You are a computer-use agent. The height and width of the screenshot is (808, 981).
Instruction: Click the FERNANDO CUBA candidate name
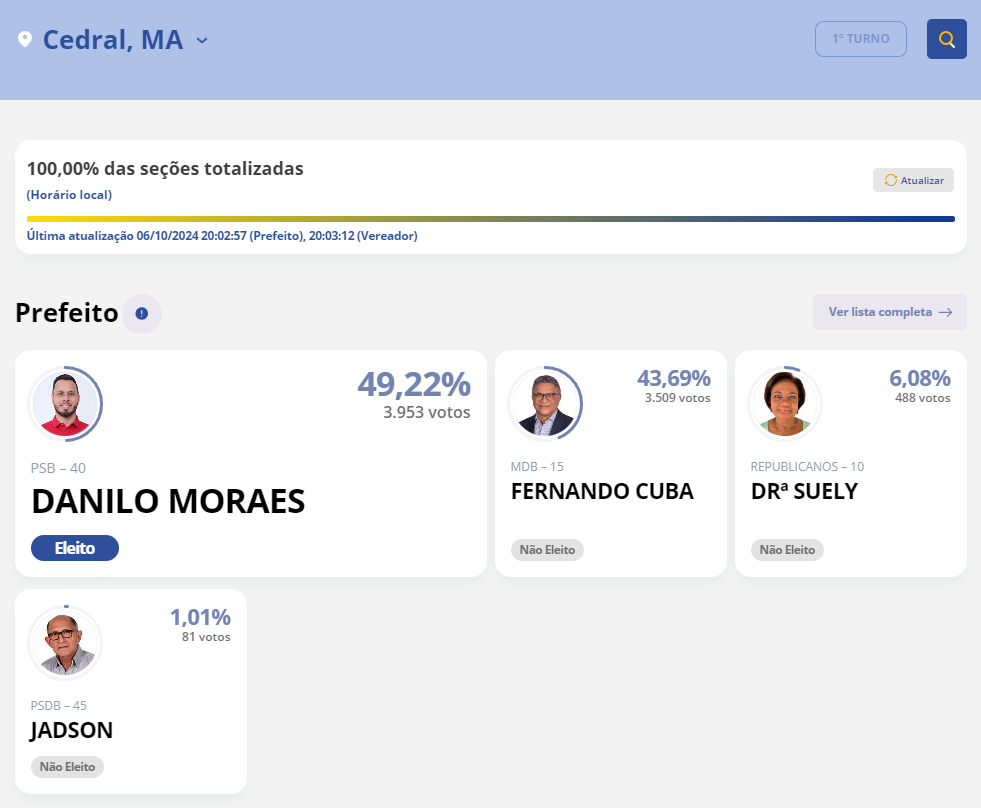[602, 492]
